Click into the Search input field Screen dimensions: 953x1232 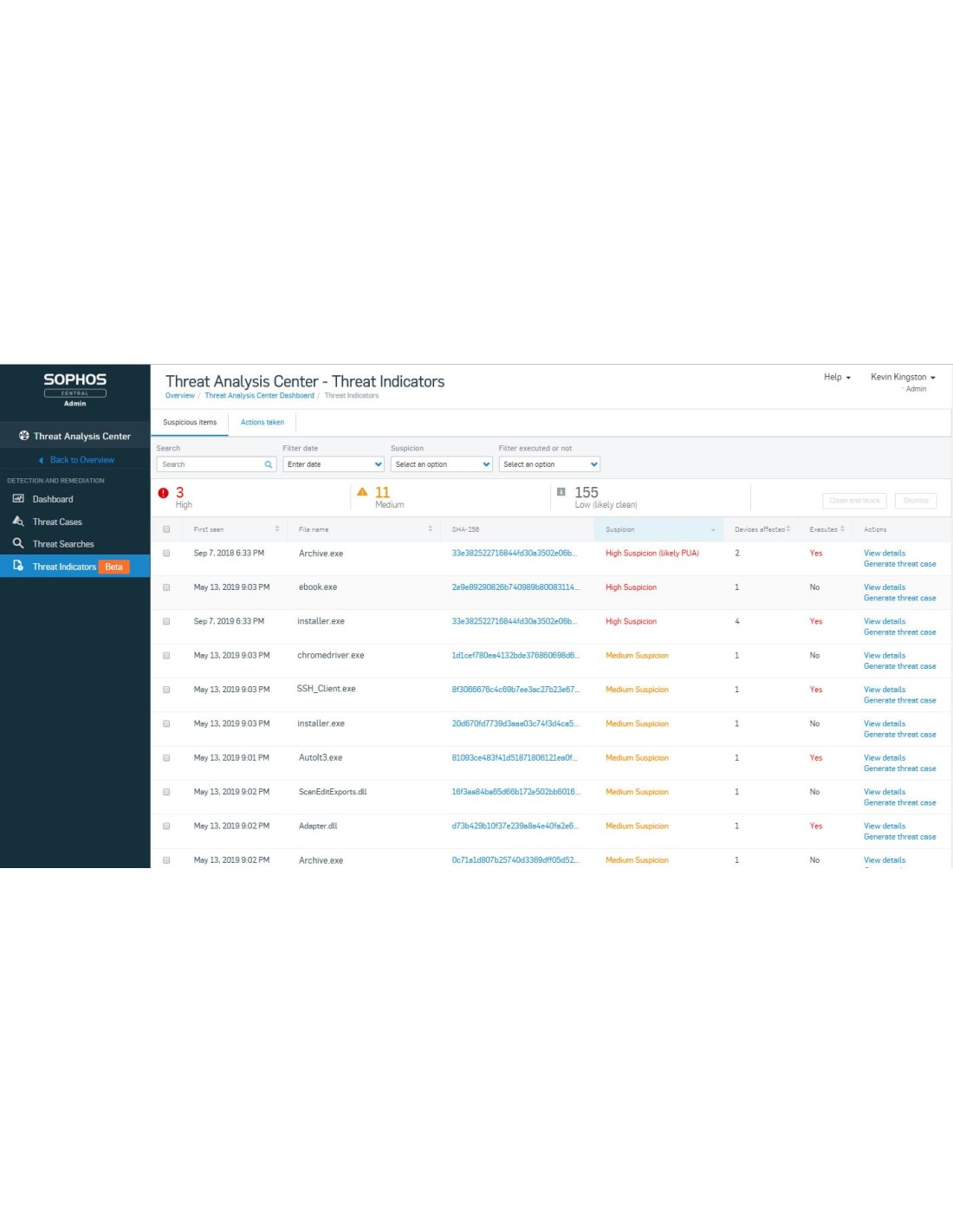click(x=211, y=464)
